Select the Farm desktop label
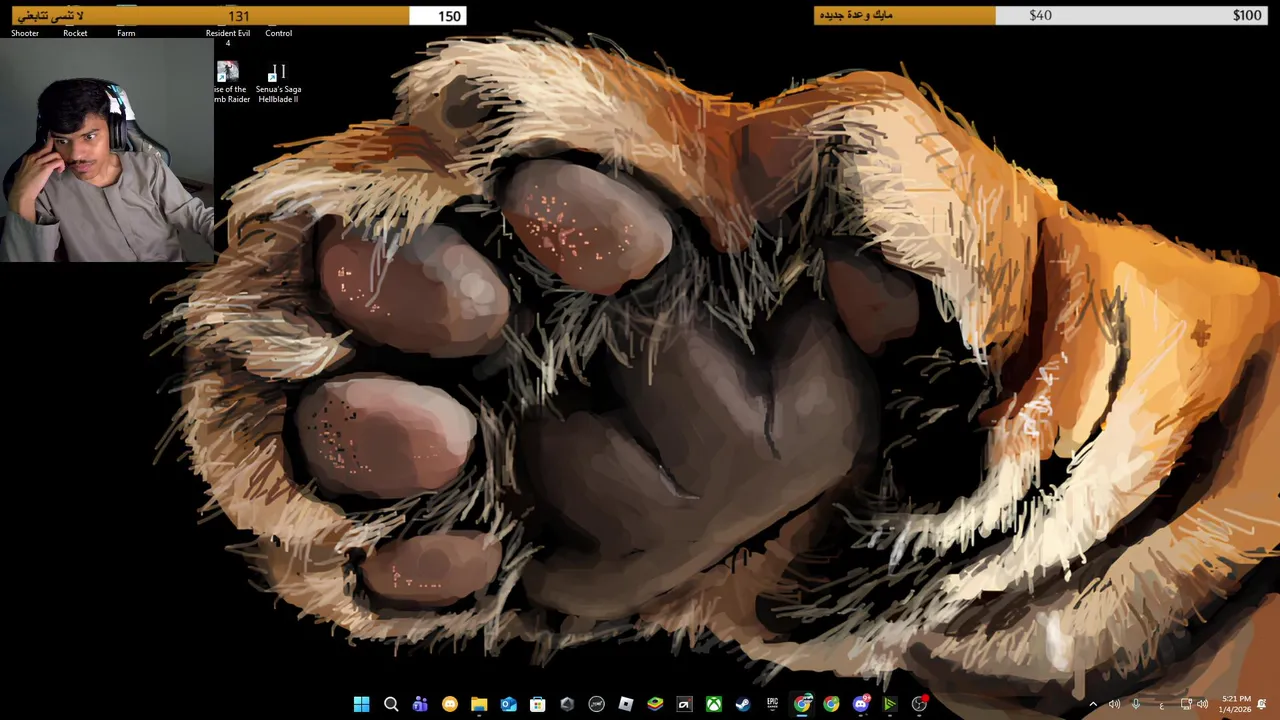 point(126,33)
